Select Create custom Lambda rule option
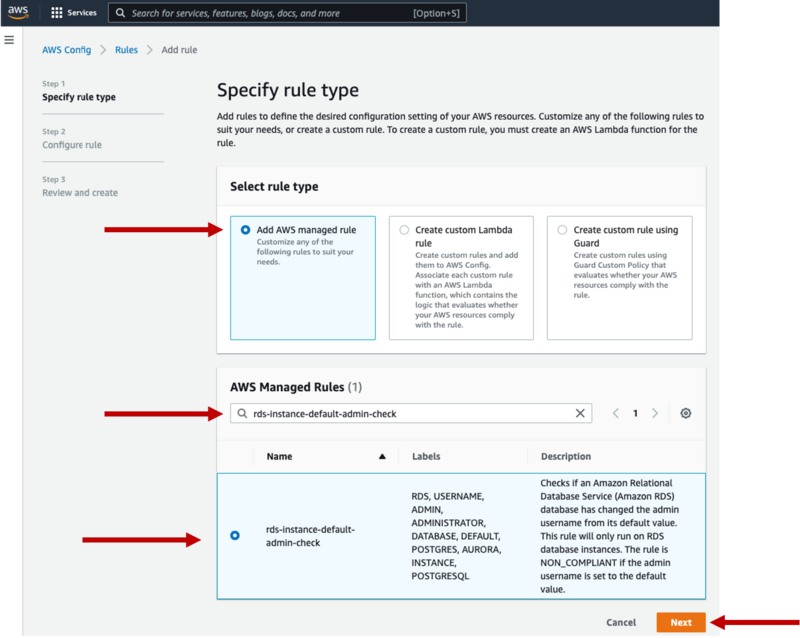Screen dimensions: 800x638 click(x=404, y=230)
